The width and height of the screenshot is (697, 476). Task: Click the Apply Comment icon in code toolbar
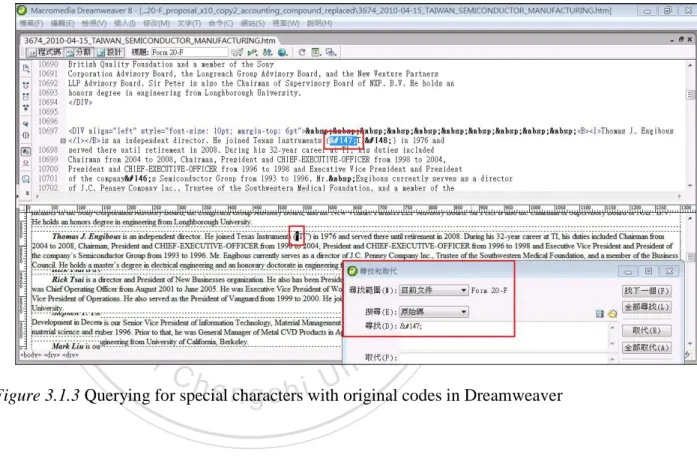[26, 179]
